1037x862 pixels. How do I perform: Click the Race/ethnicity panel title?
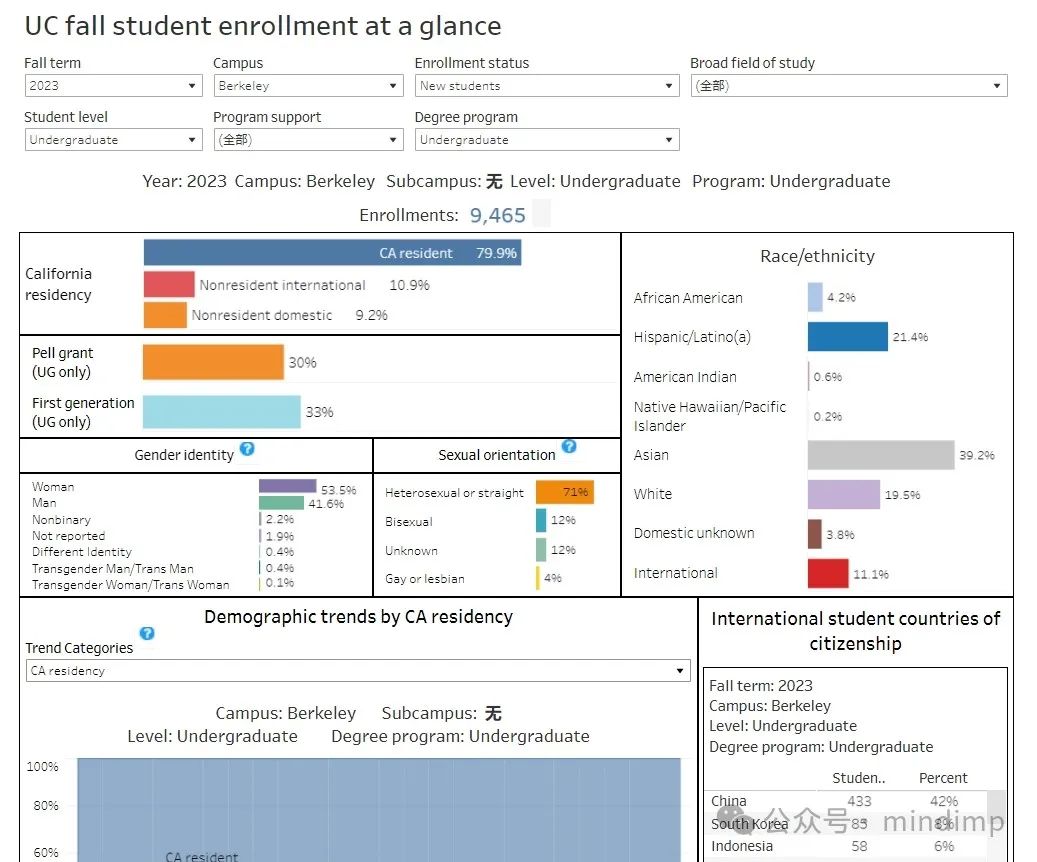click(x=817, y=256)
